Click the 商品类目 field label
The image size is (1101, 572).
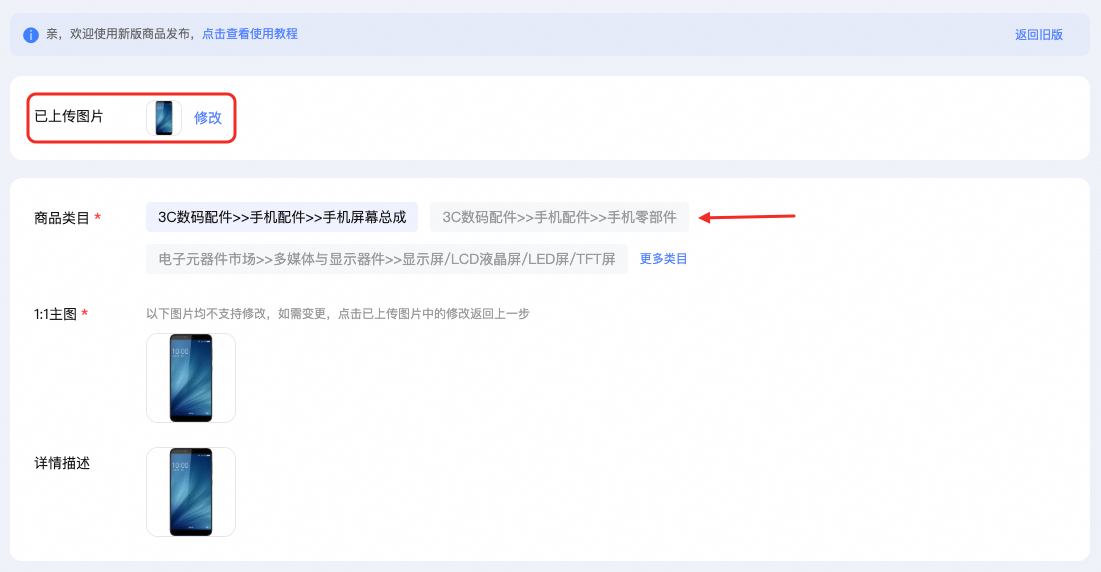[62, 218]
